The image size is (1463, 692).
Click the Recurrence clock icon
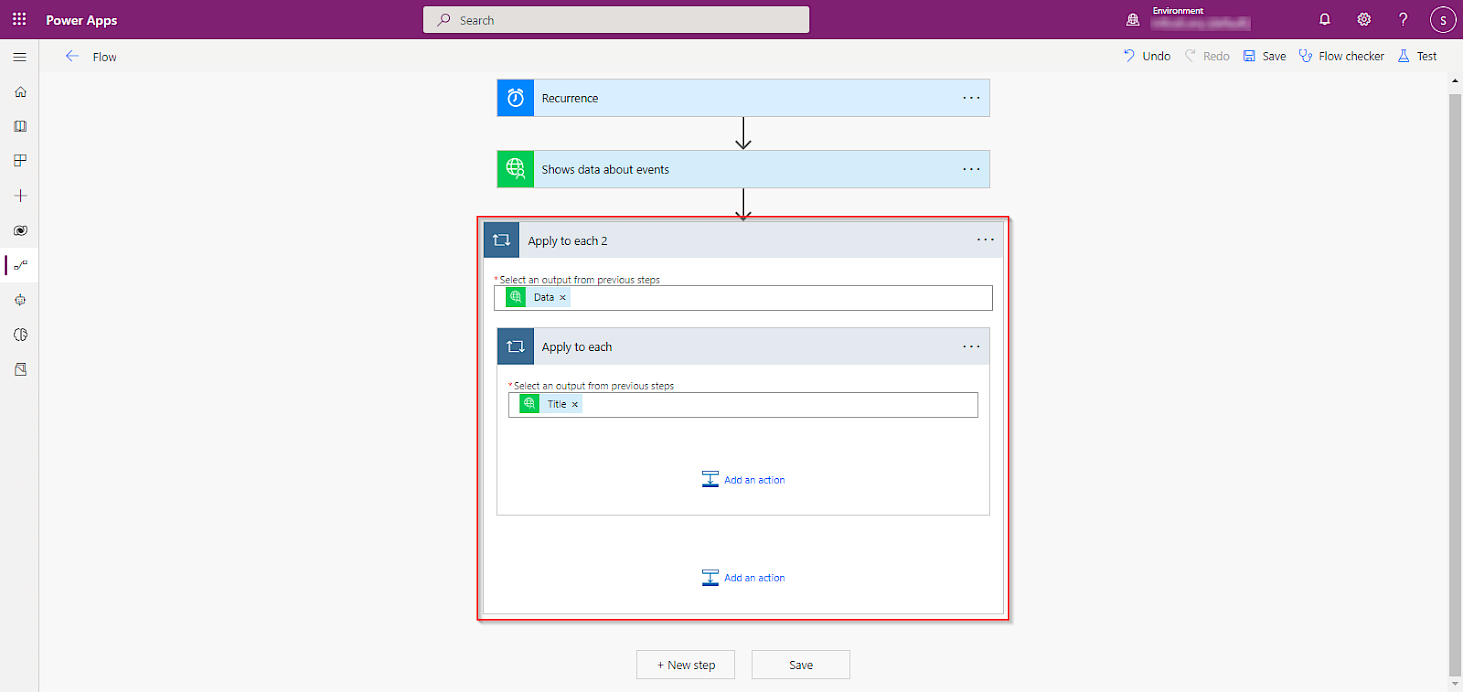point(515,98)
